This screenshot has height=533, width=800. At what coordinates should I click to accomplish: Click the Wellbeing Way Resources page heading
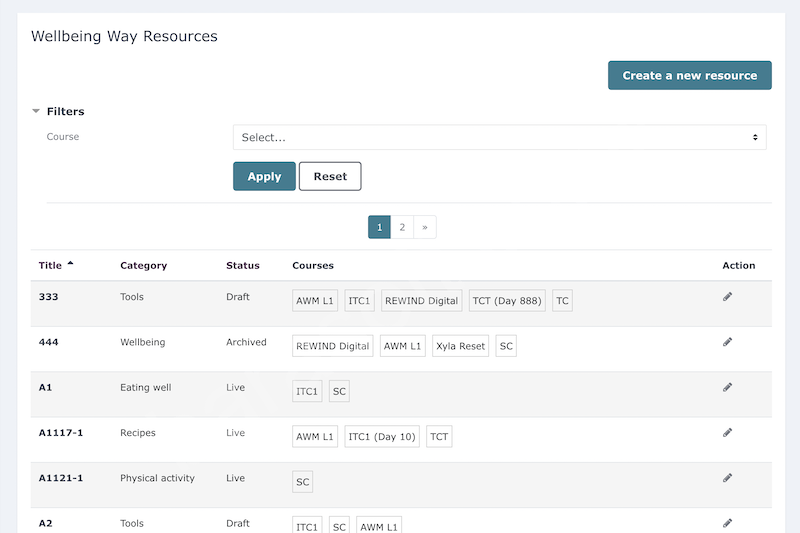[124, 36]
